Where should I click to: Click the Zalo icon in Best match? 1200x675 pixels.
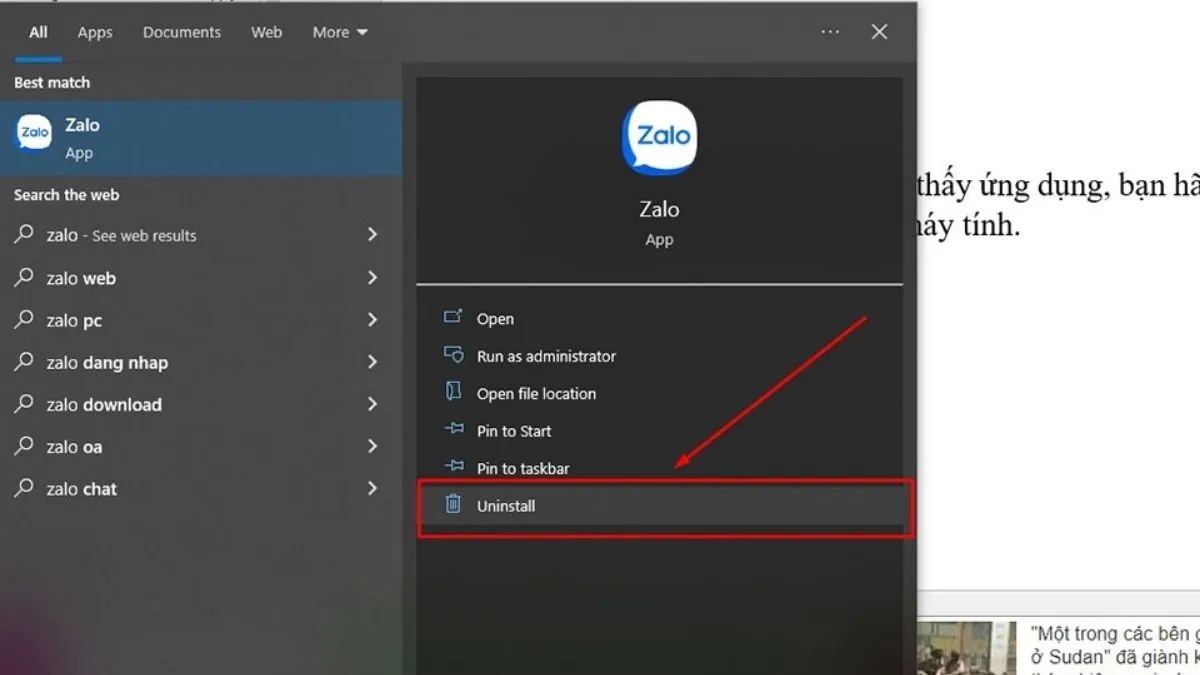pos(34,133)
